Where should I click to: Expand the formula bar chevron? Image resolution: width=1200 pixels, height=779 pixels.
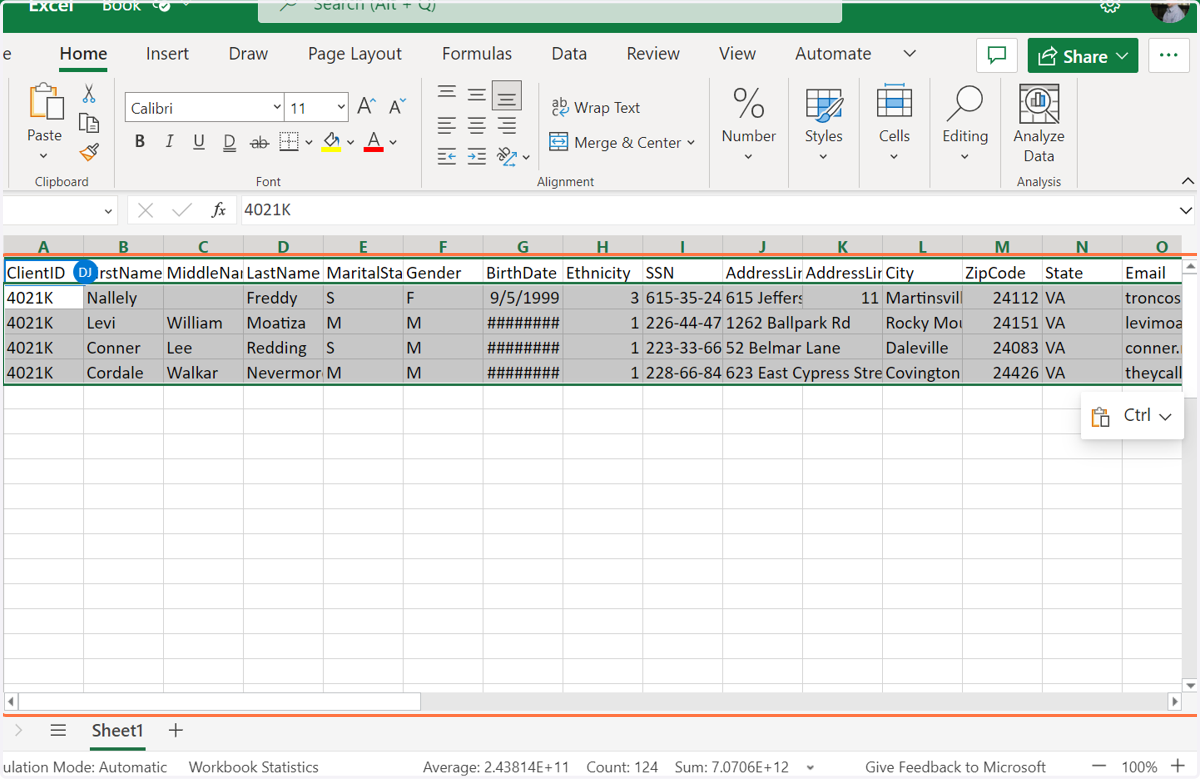1186,211
